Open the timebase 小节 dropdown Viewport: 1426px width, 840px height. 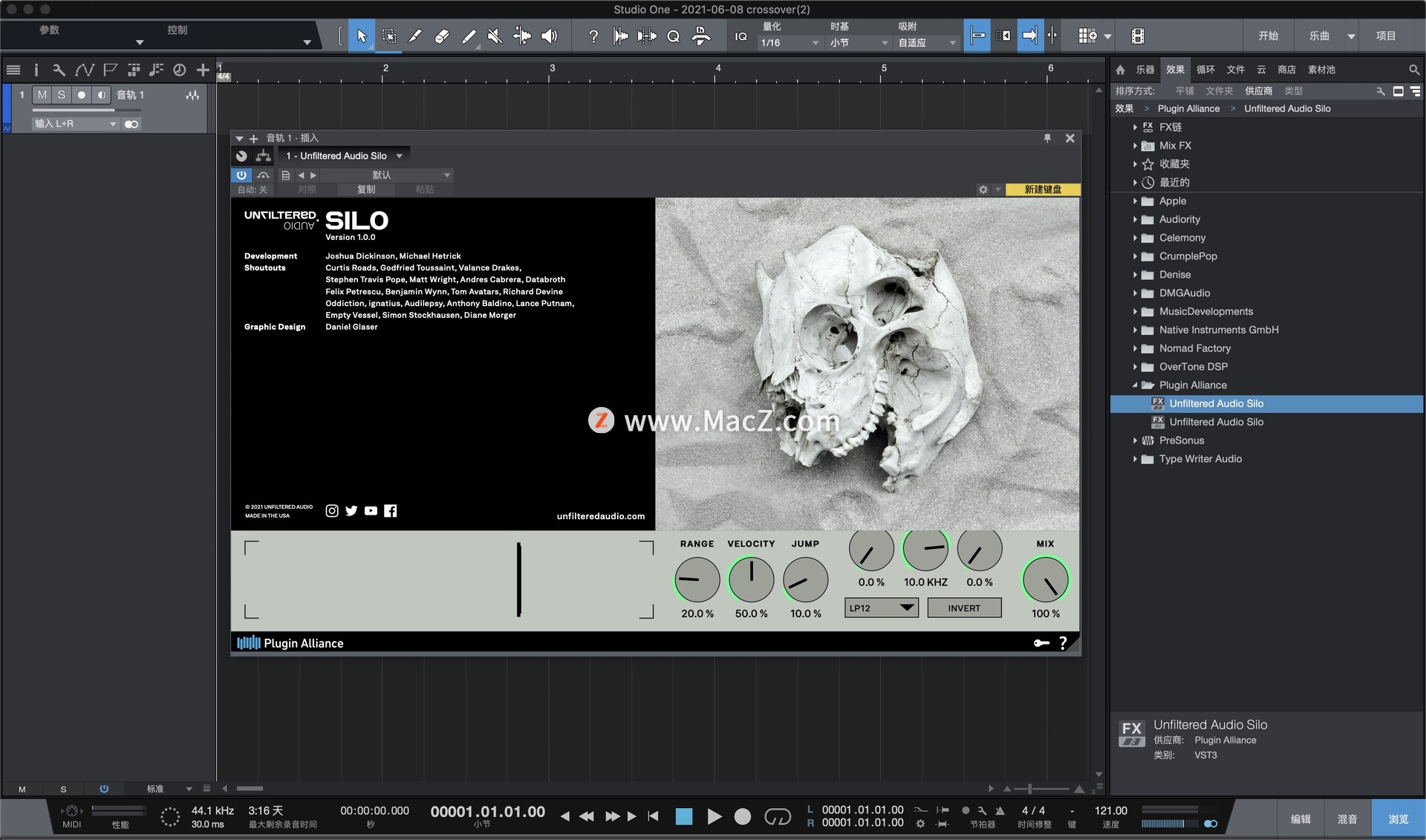click(x=859, y=43)
